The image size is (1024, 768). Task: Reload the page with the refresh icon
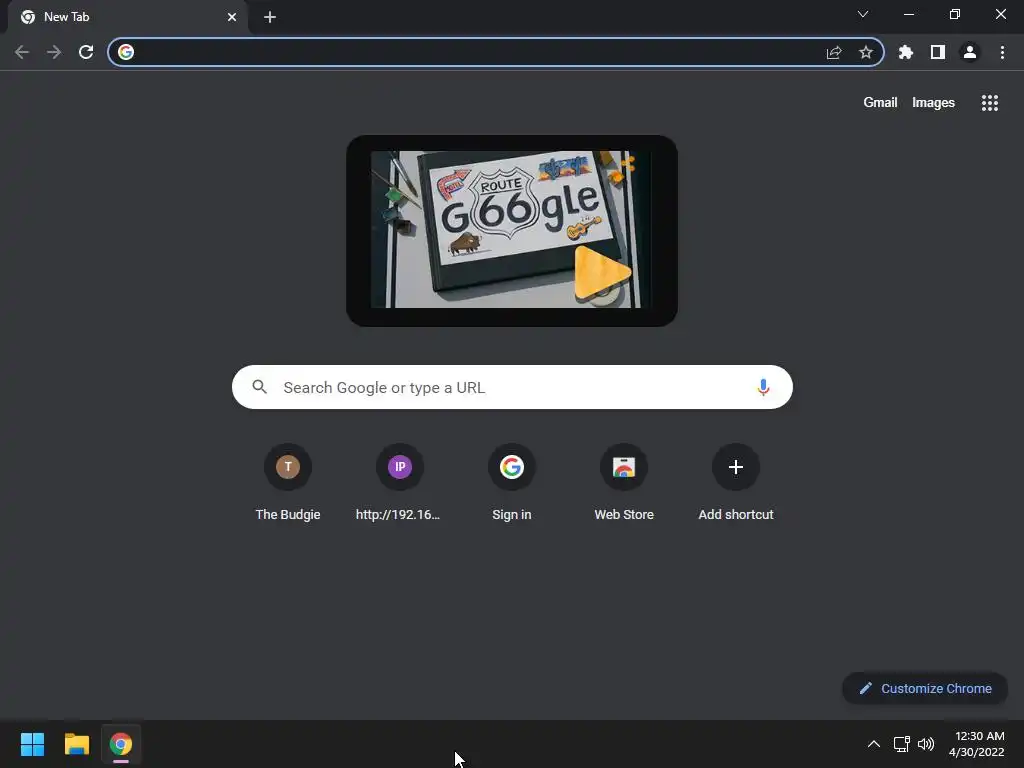click(x=86, y=52)
